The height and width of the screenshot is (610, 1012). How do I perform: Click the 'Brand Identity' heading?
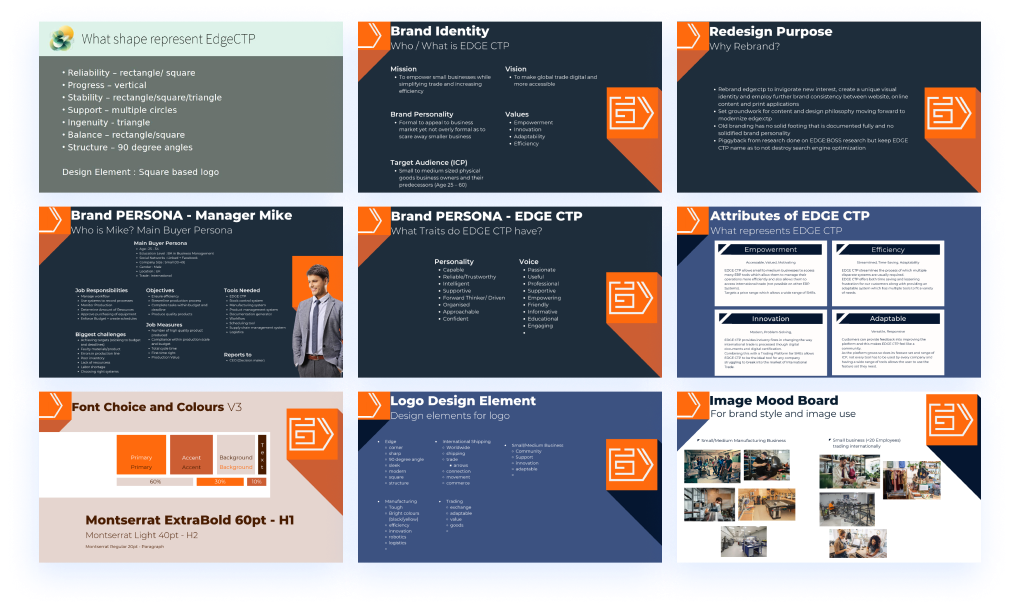coord(440,31)
